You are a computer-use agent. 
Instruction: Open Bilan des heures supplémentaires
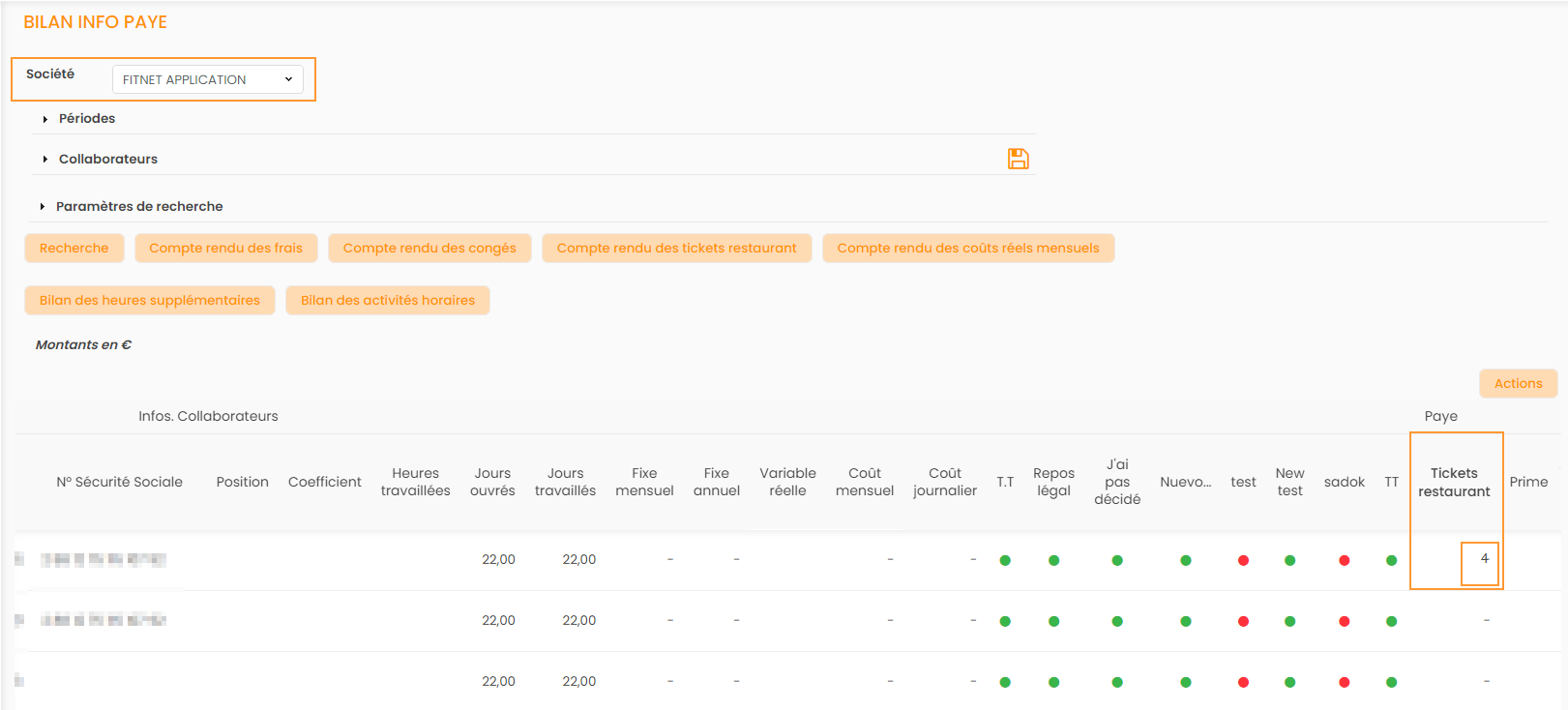[x=150, y=301]
